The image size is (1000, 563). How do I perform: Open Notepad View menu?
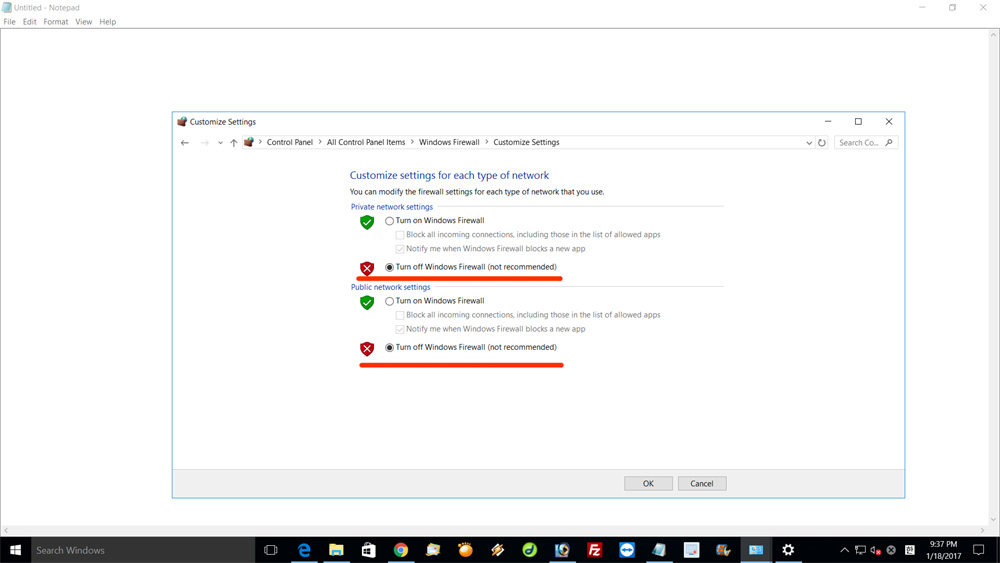pos(84,22)
